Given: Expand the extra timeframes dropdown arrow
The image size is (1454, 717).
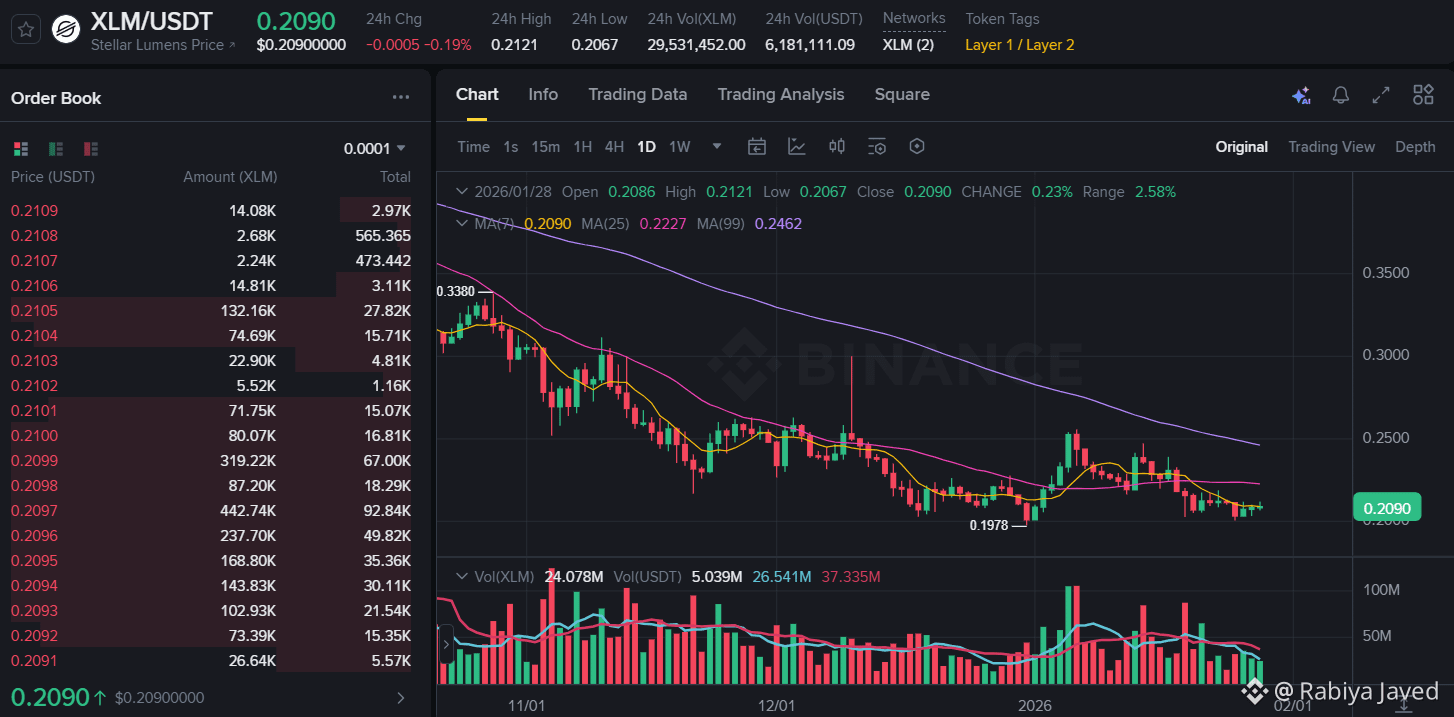Looking at the screenshot, I should click(x=716, y=146).
